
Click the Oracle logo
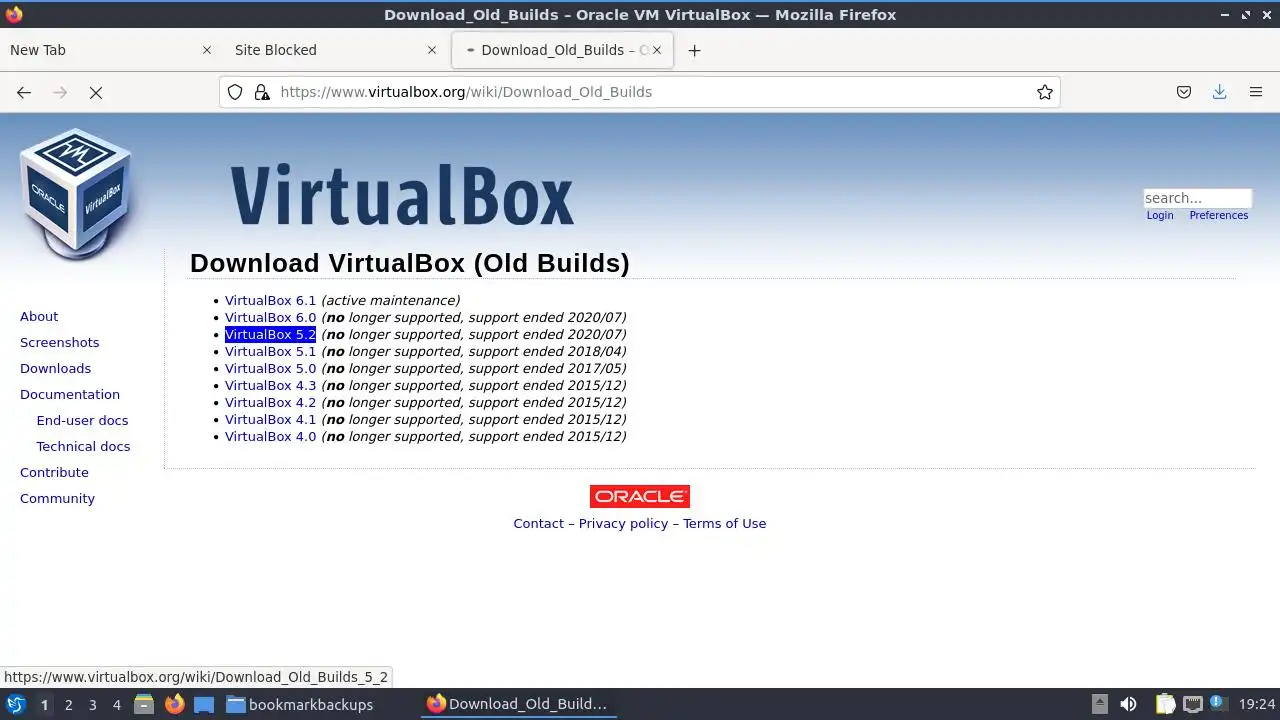coord(640,496)
